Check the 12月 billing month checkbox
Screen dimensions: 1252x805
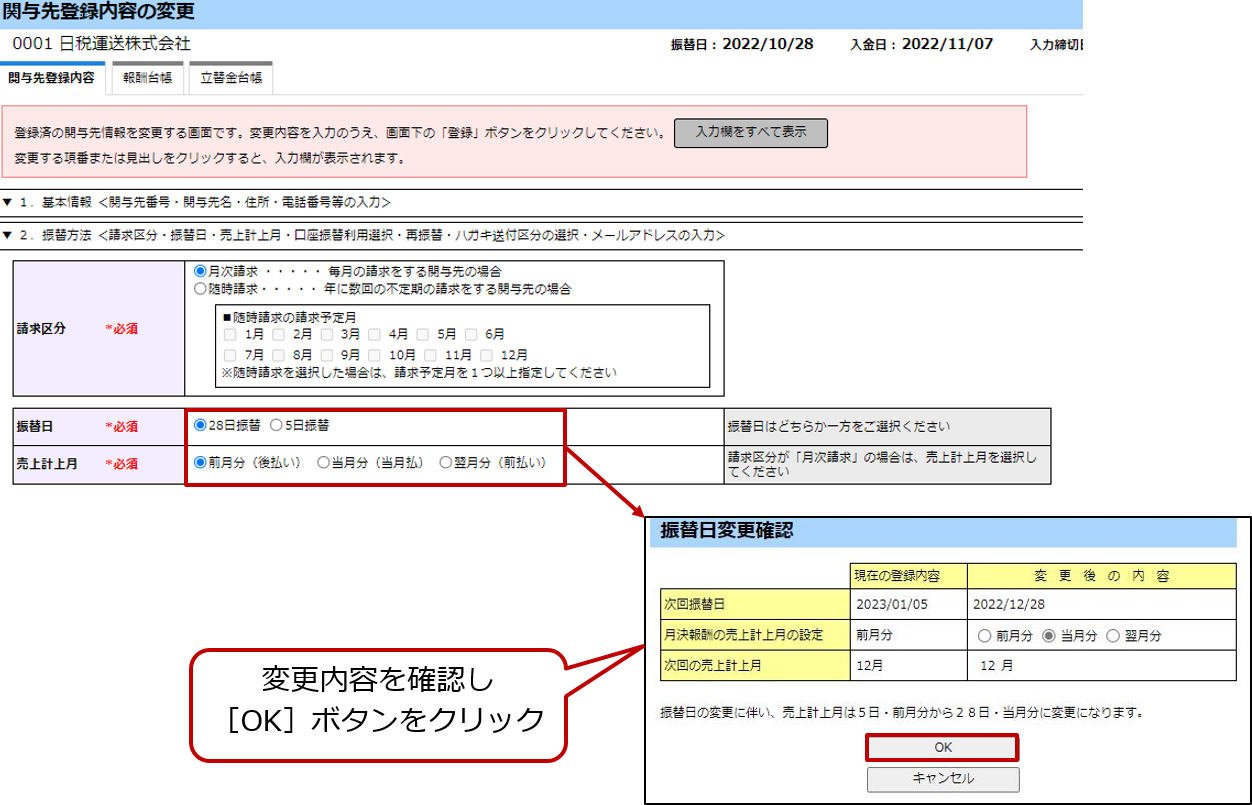487,355
